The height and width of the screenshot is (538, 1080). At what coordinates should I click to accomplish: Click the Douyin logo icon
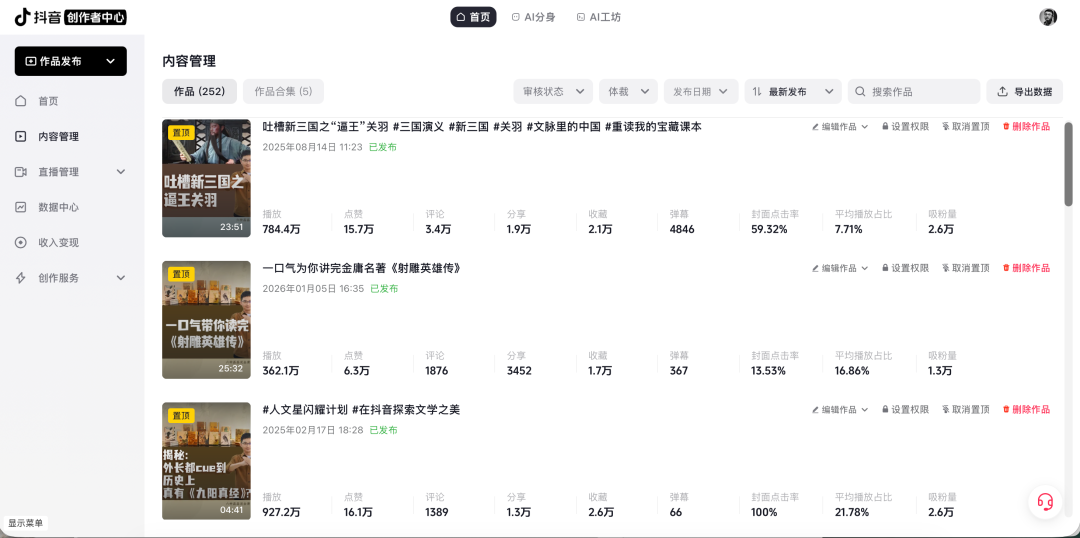(x=23, y=17)
